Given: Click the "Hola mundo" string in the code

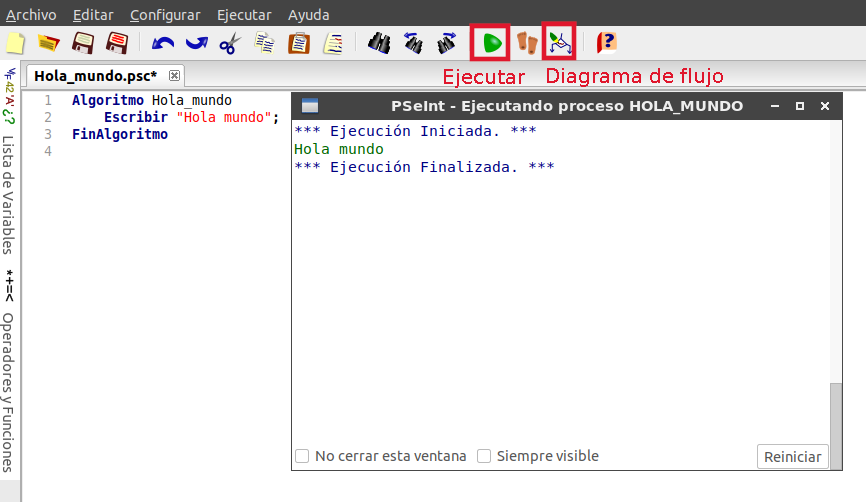Looking at the screenshot, I should coord(224,117).
